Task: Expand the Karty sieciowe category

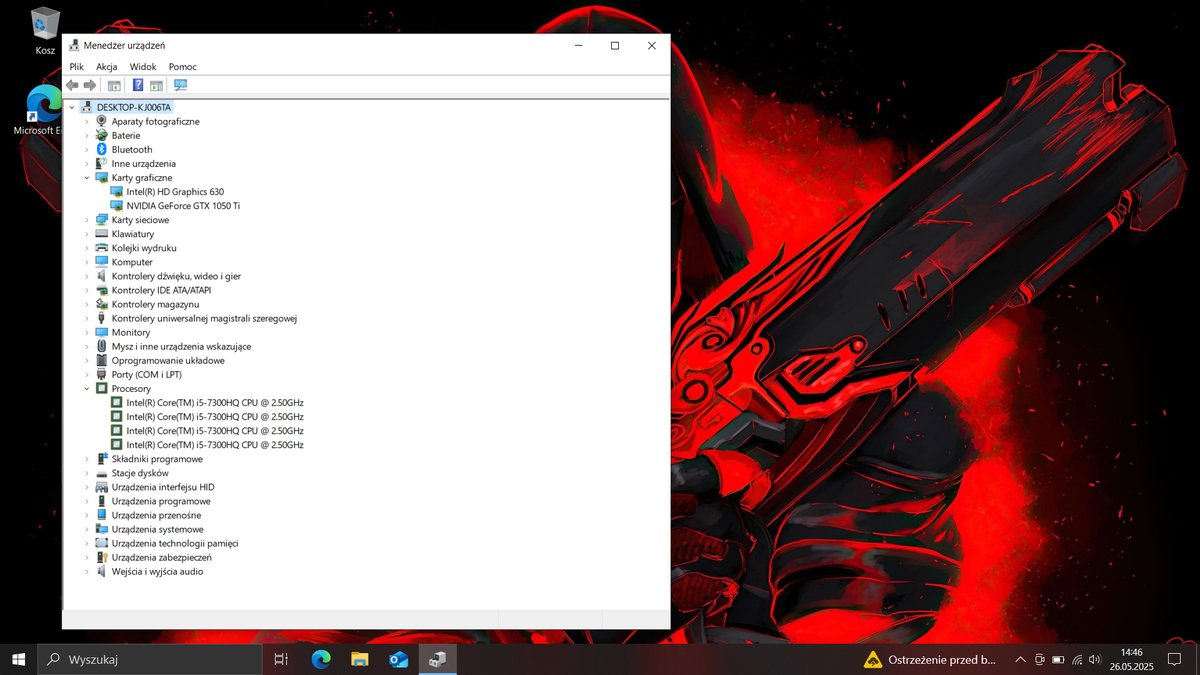Action: 87,220
